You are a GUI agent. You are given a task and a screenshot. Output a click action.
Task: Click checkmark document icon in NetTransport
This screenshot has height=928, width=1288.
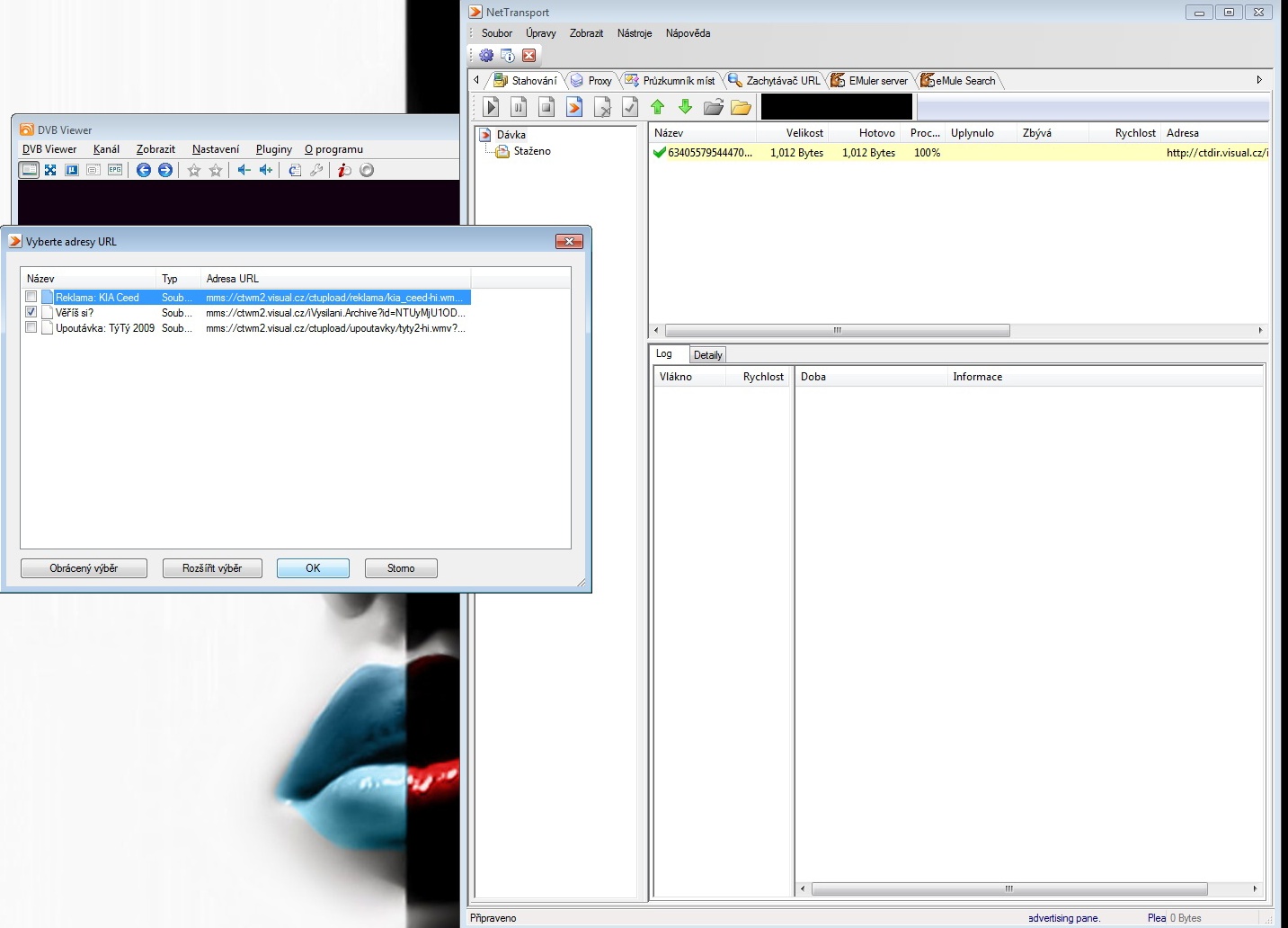tap(630, 107)
